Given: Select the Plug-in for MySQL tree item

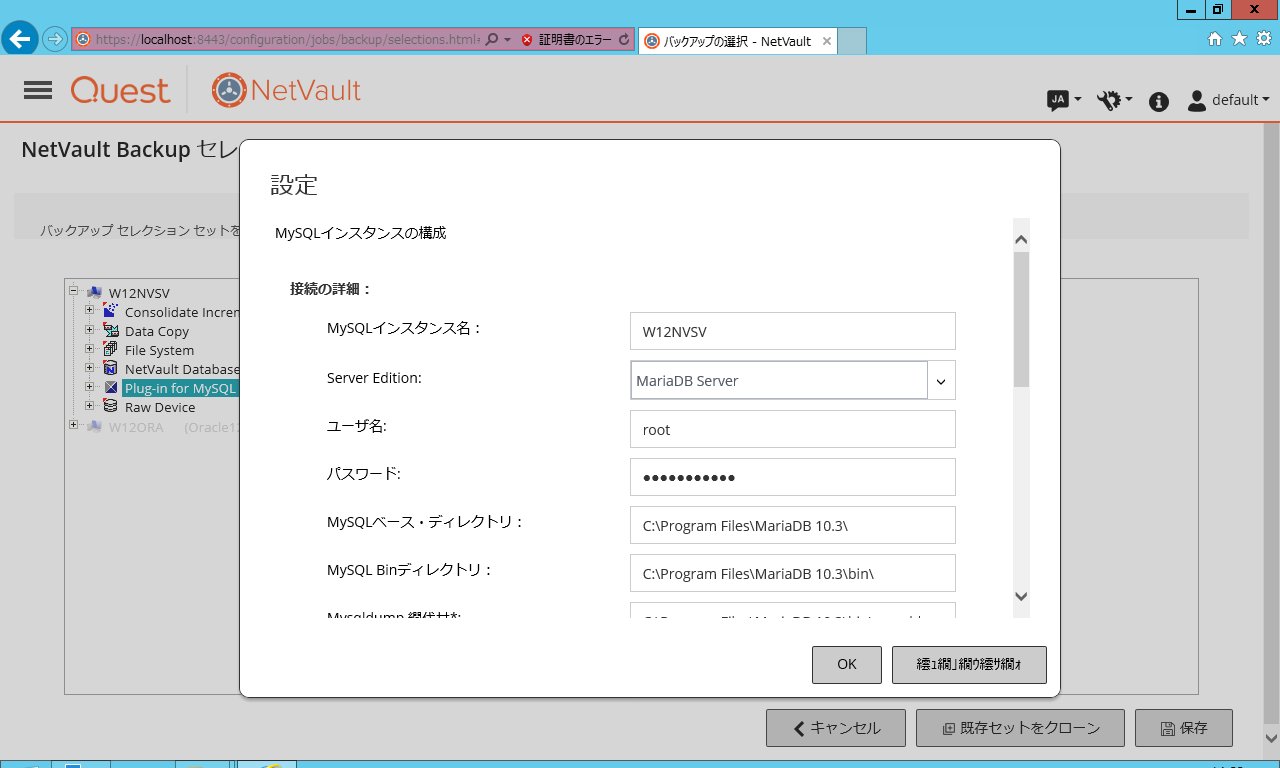Looking at the screenshot, I should click(180, 388).
